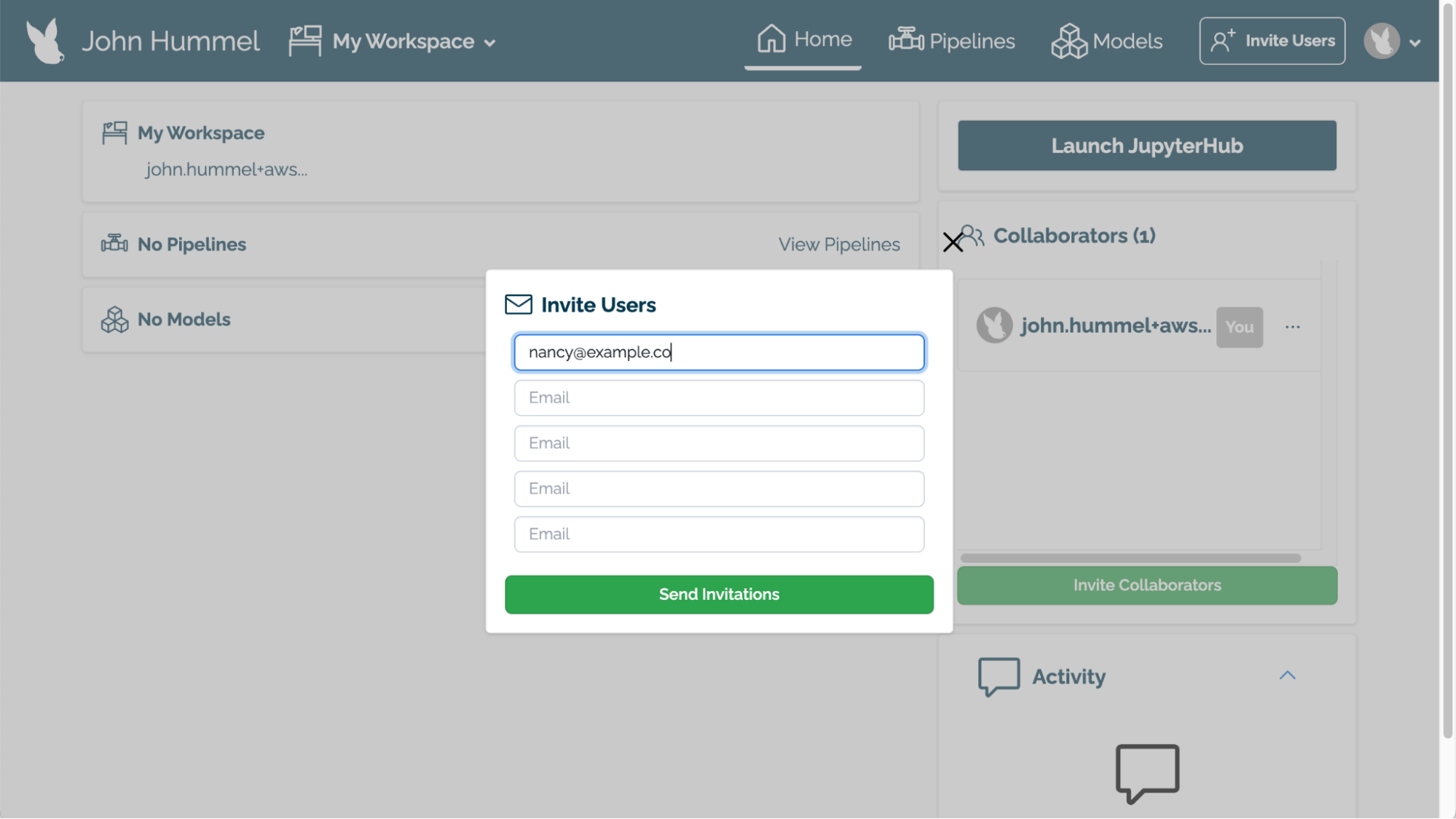This screenshot has width=1456, height=819.
Task: Collapse the Activity panel chevron
Action: (1287, 676)
